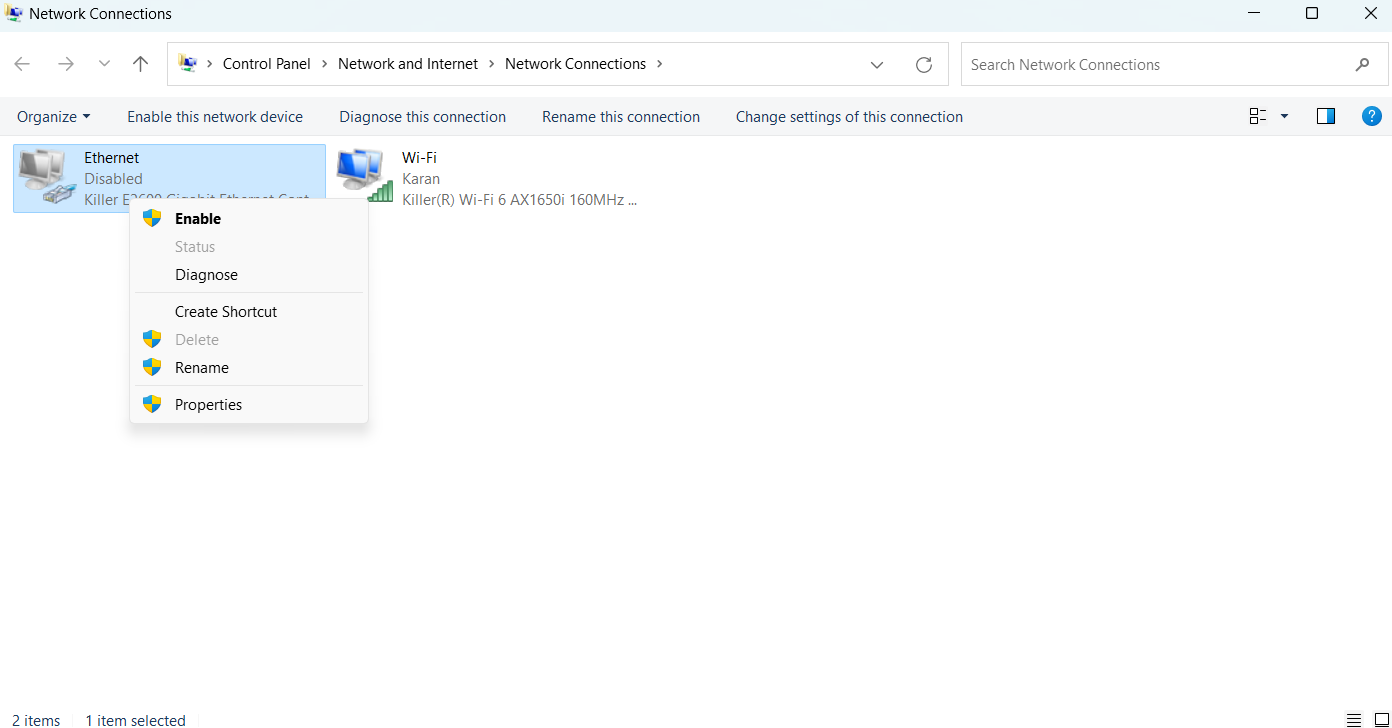Go up one folder level
The width and height of the screenshot is (1392, 728).
(140, 64)
